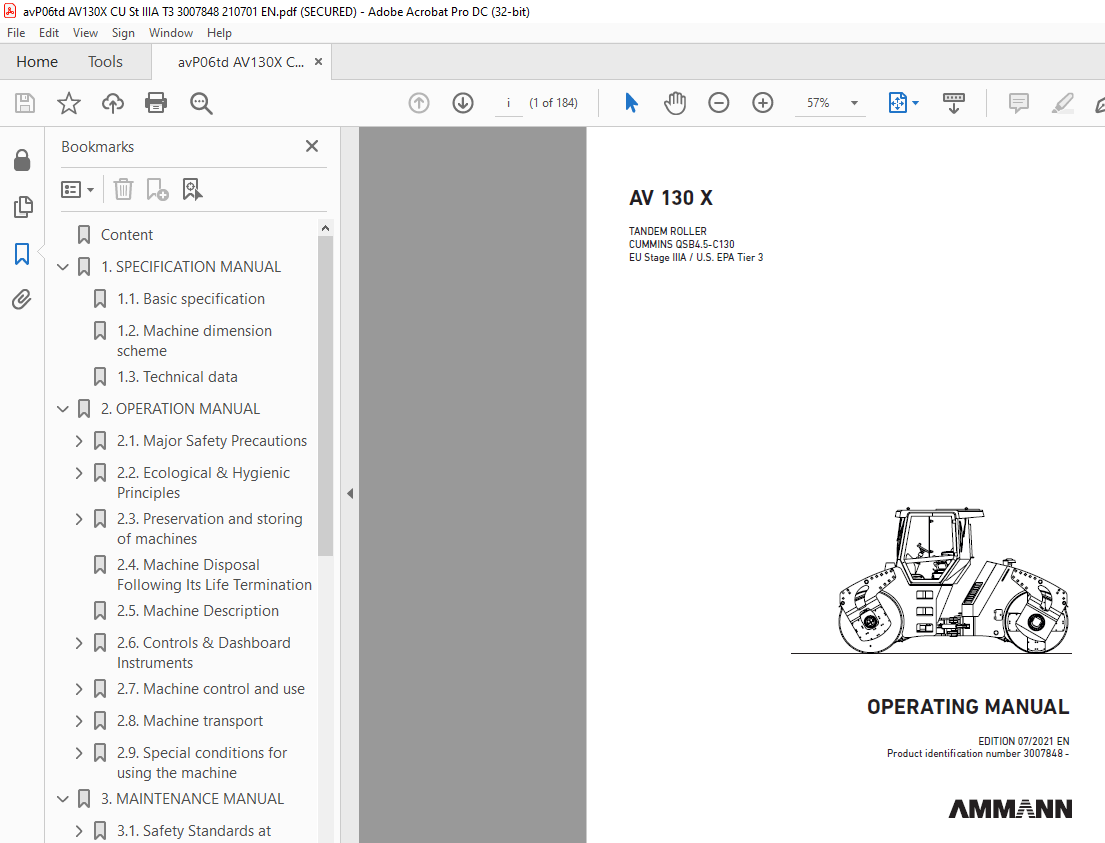Open Attachments paperclip panel

tap(22, 300)
